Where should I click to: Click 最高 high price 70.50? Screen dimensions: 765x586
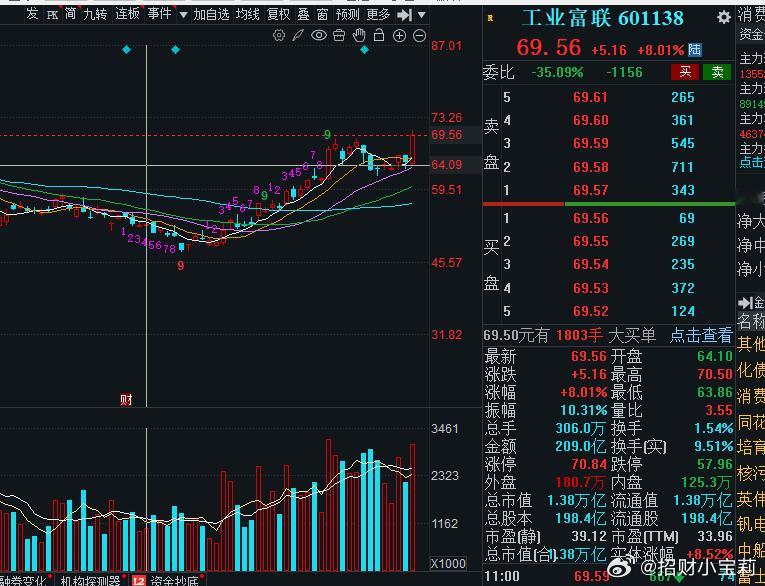(x=715, y=374)
